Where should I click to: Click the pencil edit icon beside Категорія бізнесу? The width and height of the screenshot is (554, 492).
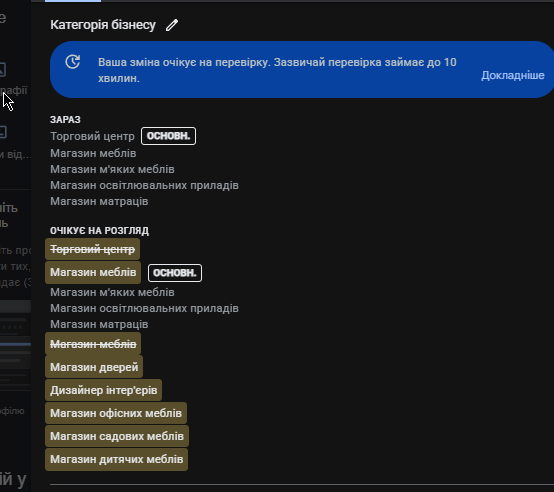[x=172, y=25]
